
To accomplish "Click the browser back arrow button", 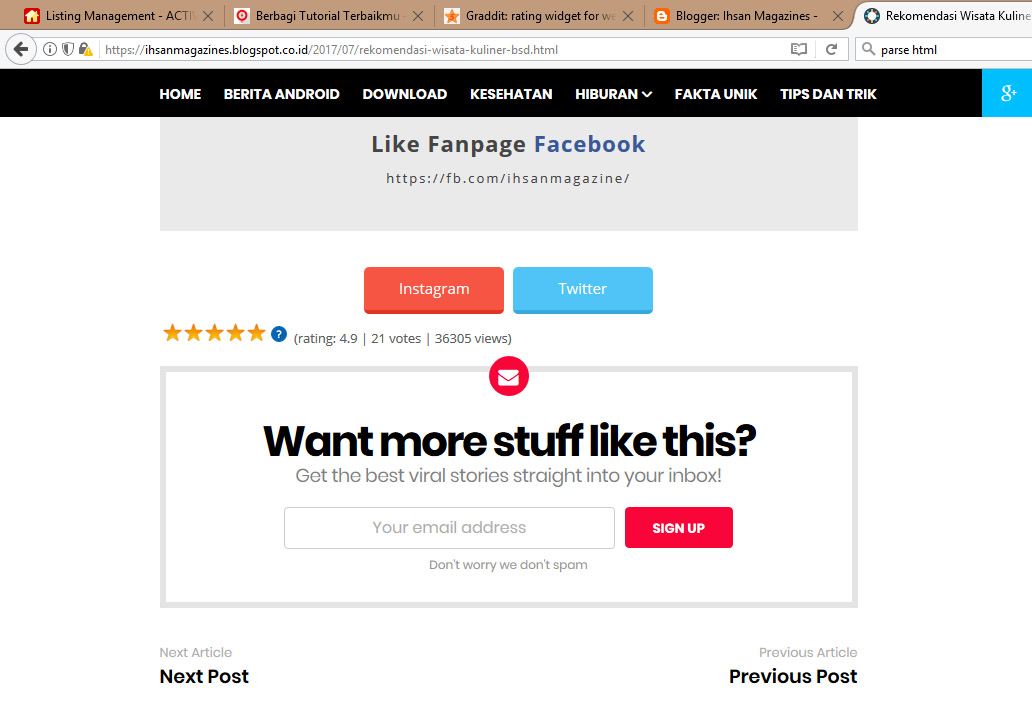I will (x=20, y=49).
